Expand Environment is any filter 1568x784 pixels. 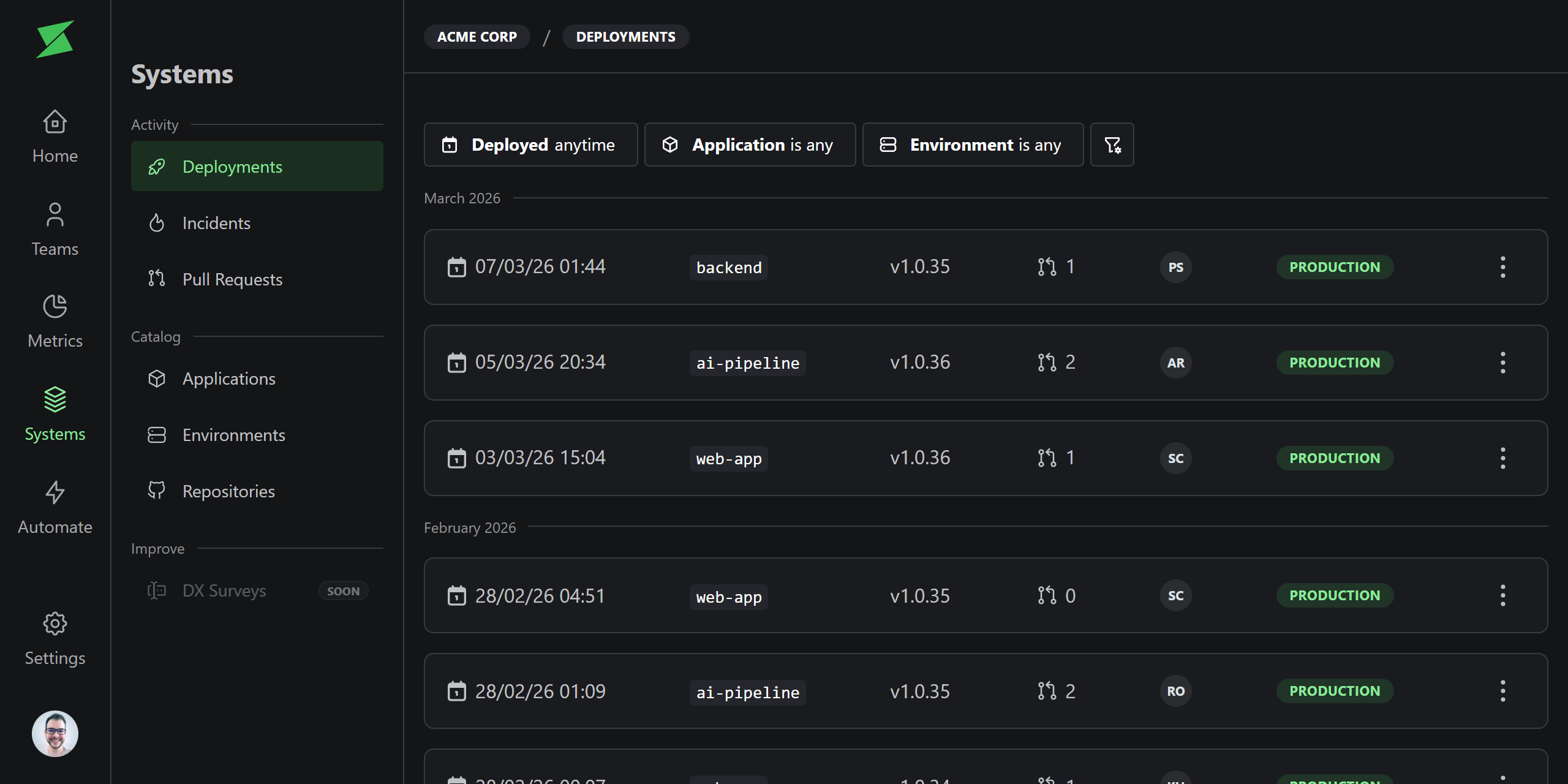coord(973,145)
